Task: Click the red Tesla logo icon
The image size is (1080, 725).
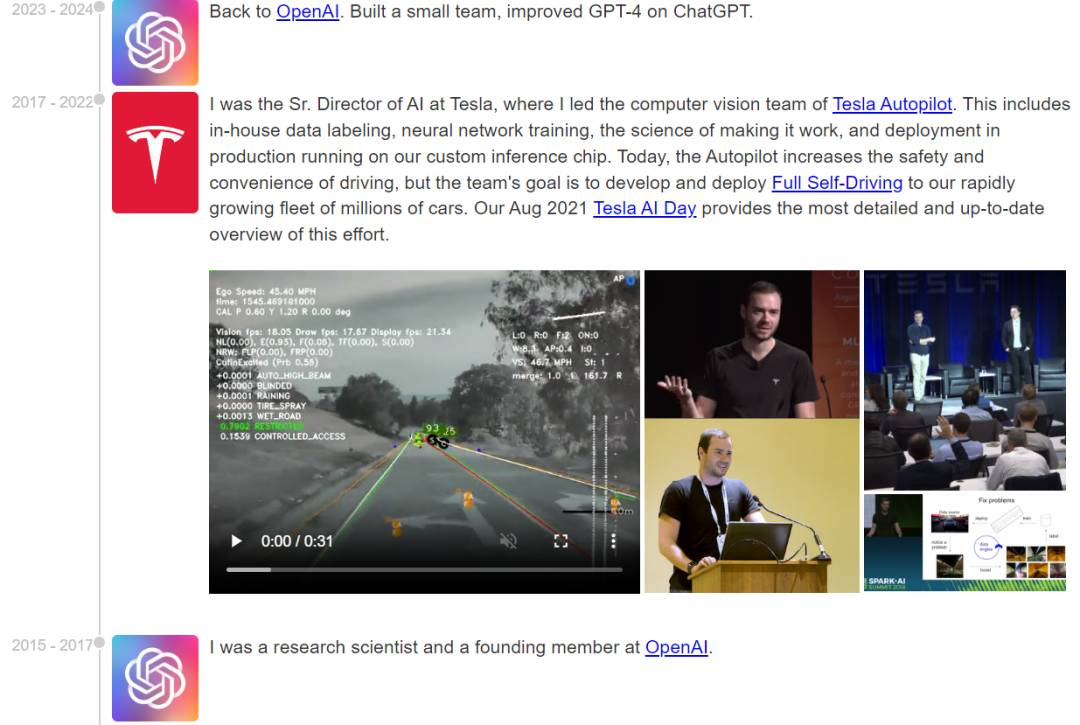Action: click(155, 152)
